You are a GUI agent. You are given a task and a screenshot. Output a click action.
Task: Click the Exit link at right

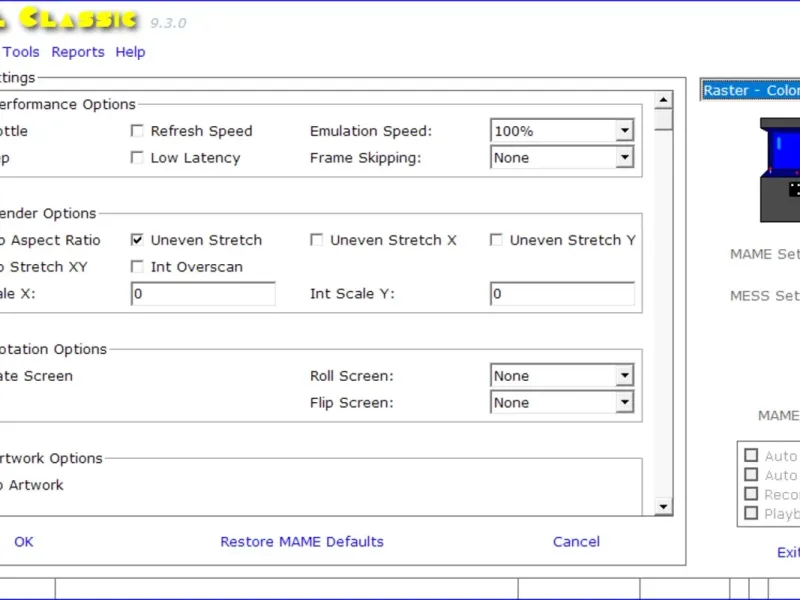(788, 553)
